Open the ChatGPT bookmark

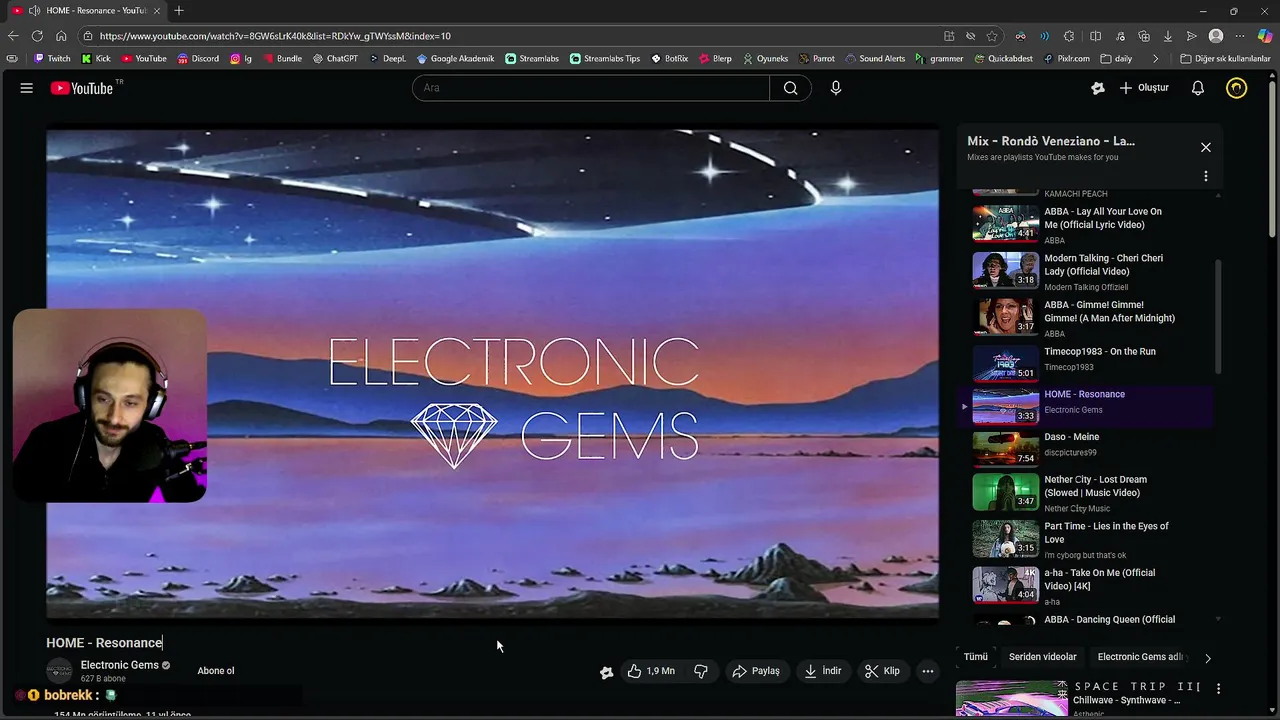click(335, 59)
